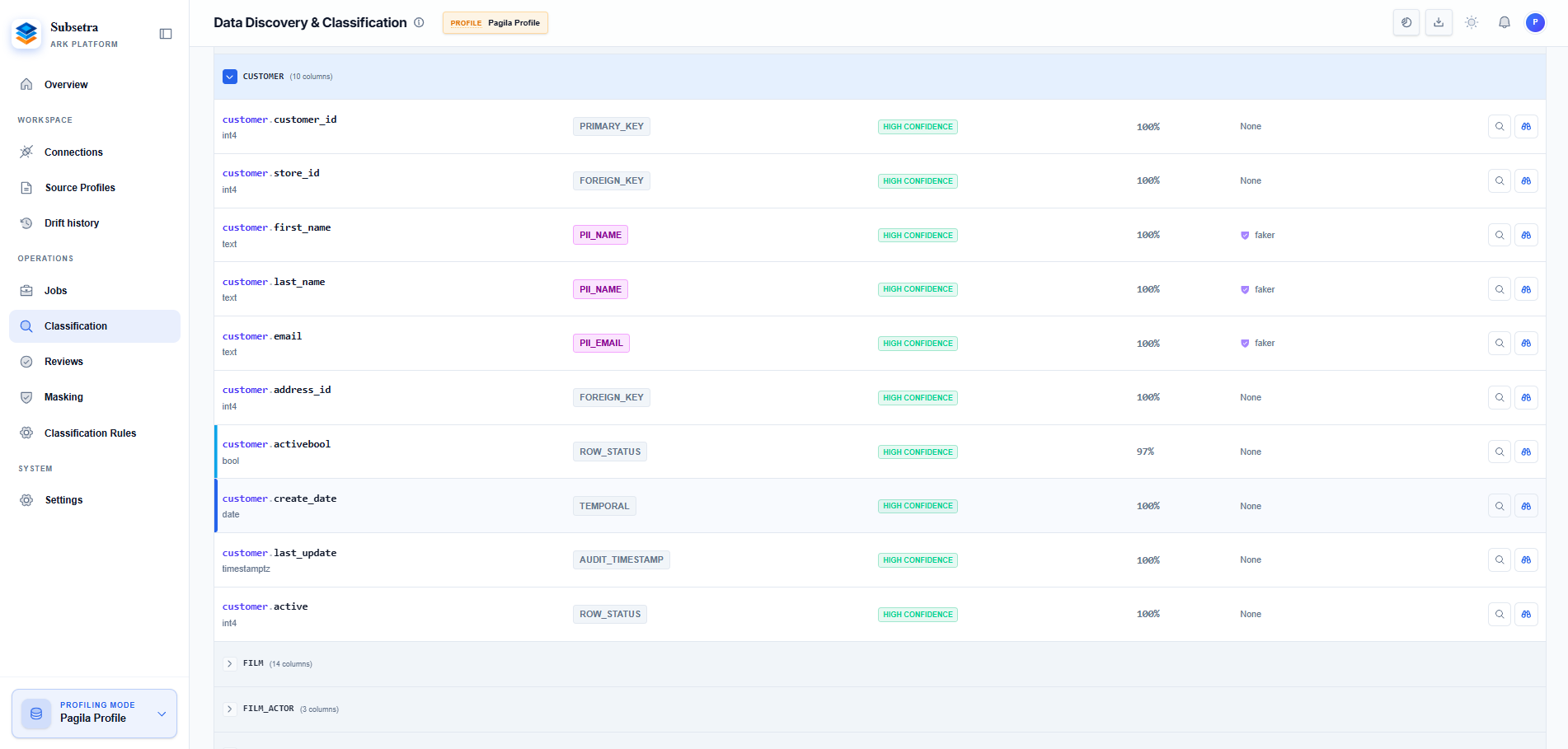
Task: Select the binoculars icon for store_id
Action: click(x=1526, y=180)
